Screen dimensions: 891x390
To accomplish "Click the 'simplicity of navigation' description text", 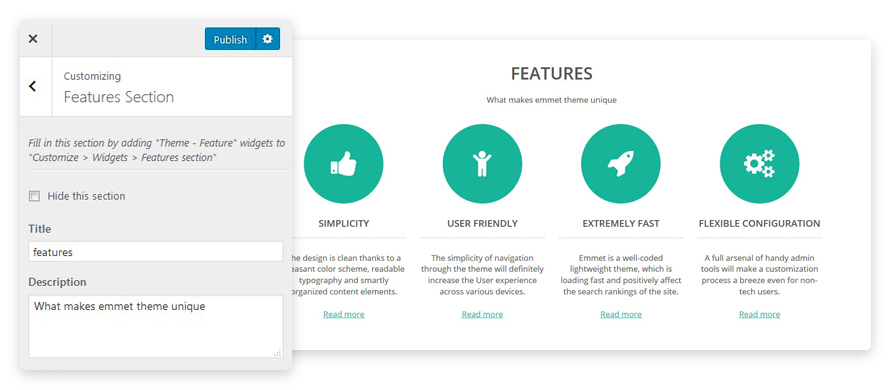I will tap(482, 275).
